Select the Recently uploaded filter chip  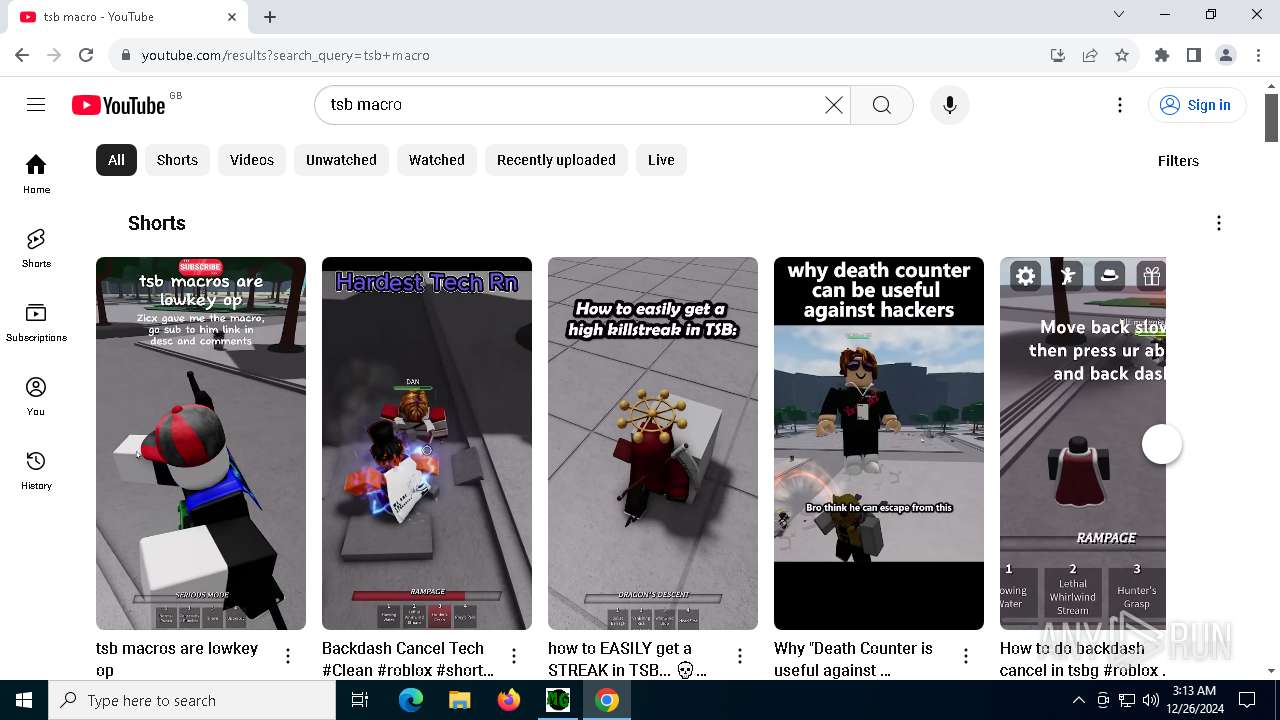tap(557, 160)
